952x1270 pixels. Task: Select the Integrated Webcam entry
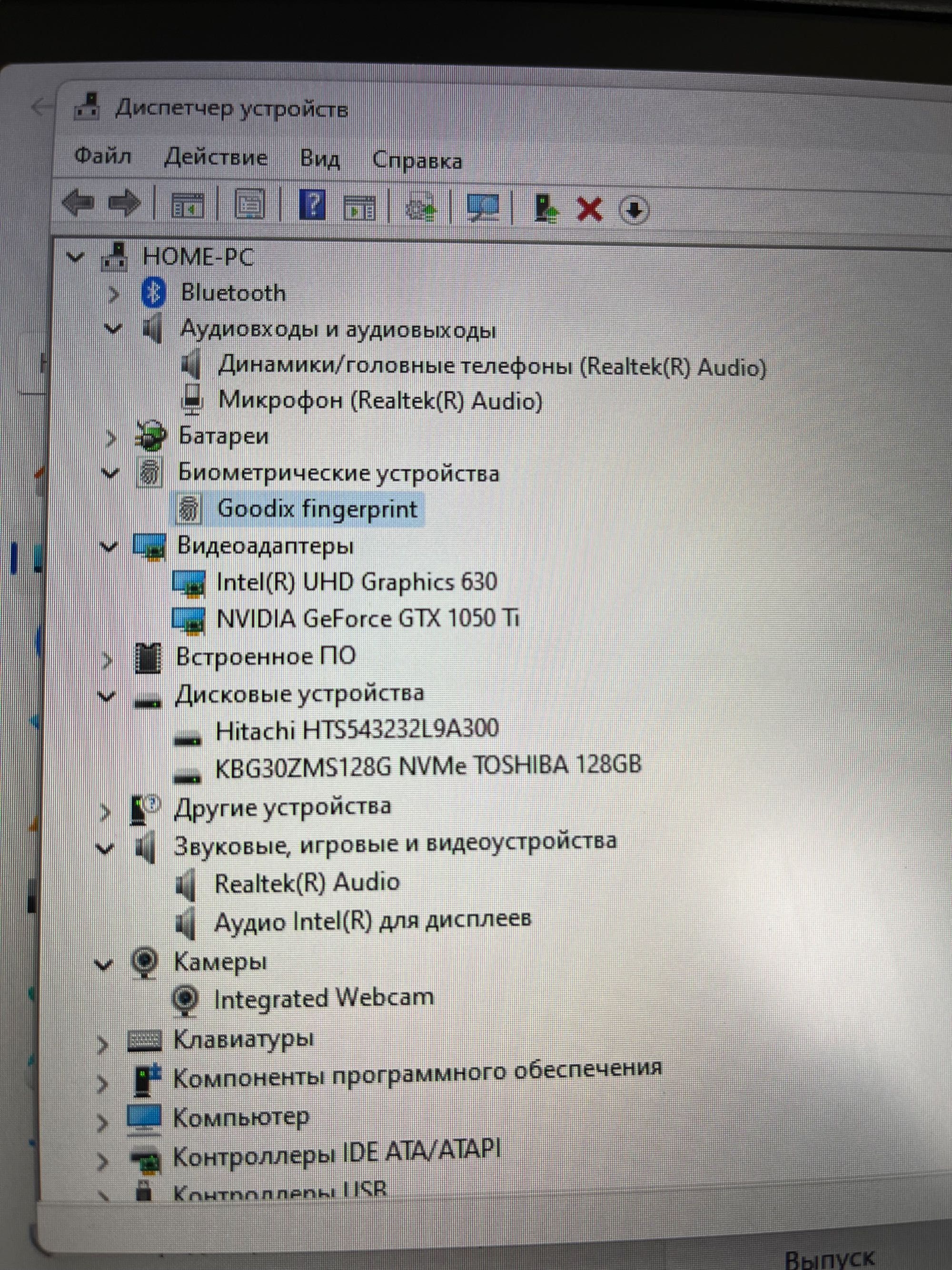point(324,998)
